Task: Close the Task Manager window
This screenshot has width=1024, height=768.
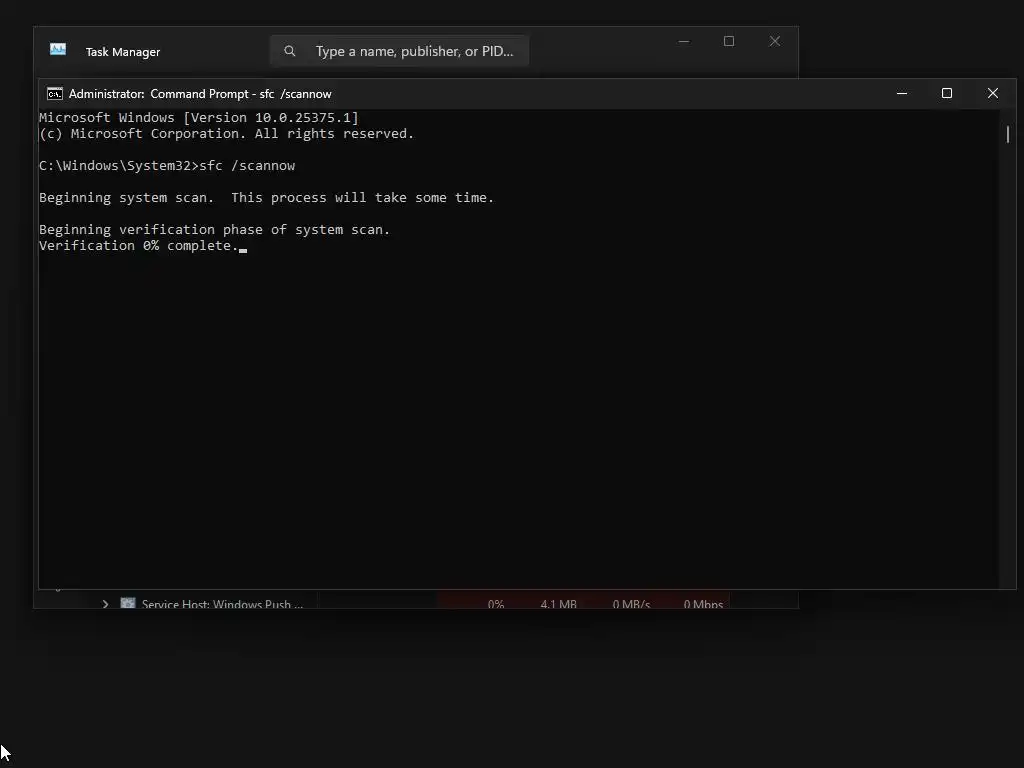Action: point(775,41)
